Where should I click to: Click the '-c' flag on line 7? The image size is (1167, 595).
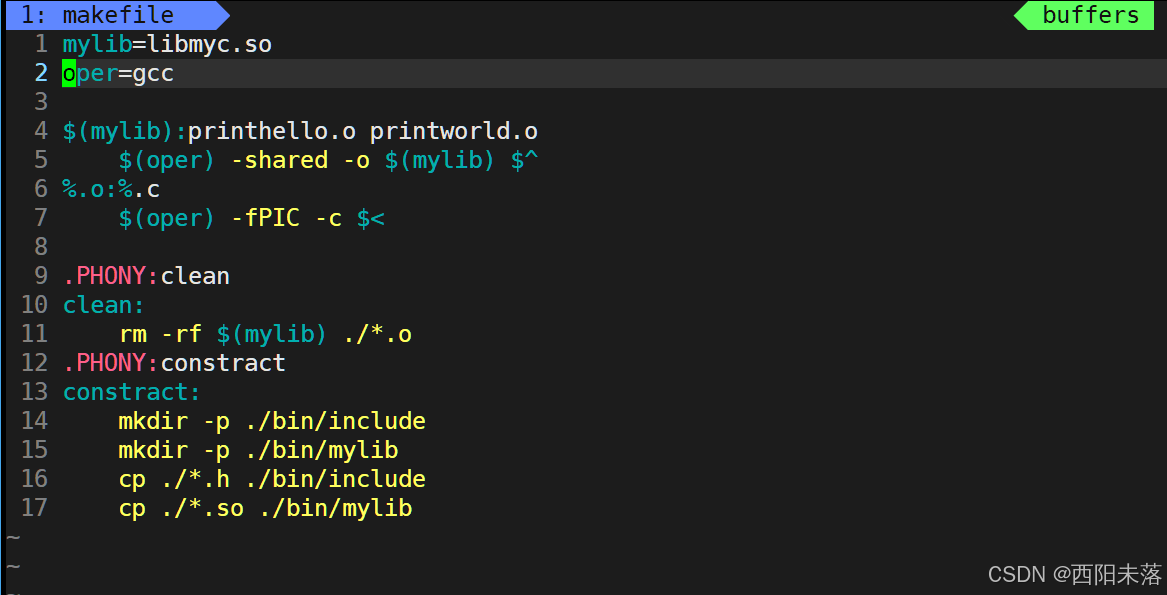(328, 218)
